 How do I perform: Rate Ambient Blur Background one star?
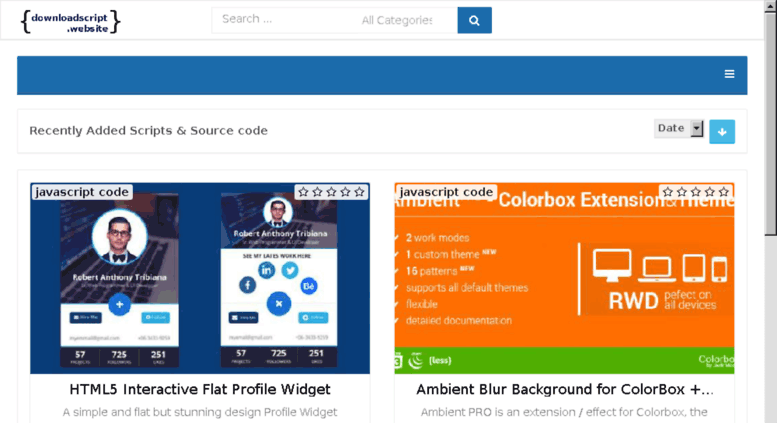[x=667, y=192]
